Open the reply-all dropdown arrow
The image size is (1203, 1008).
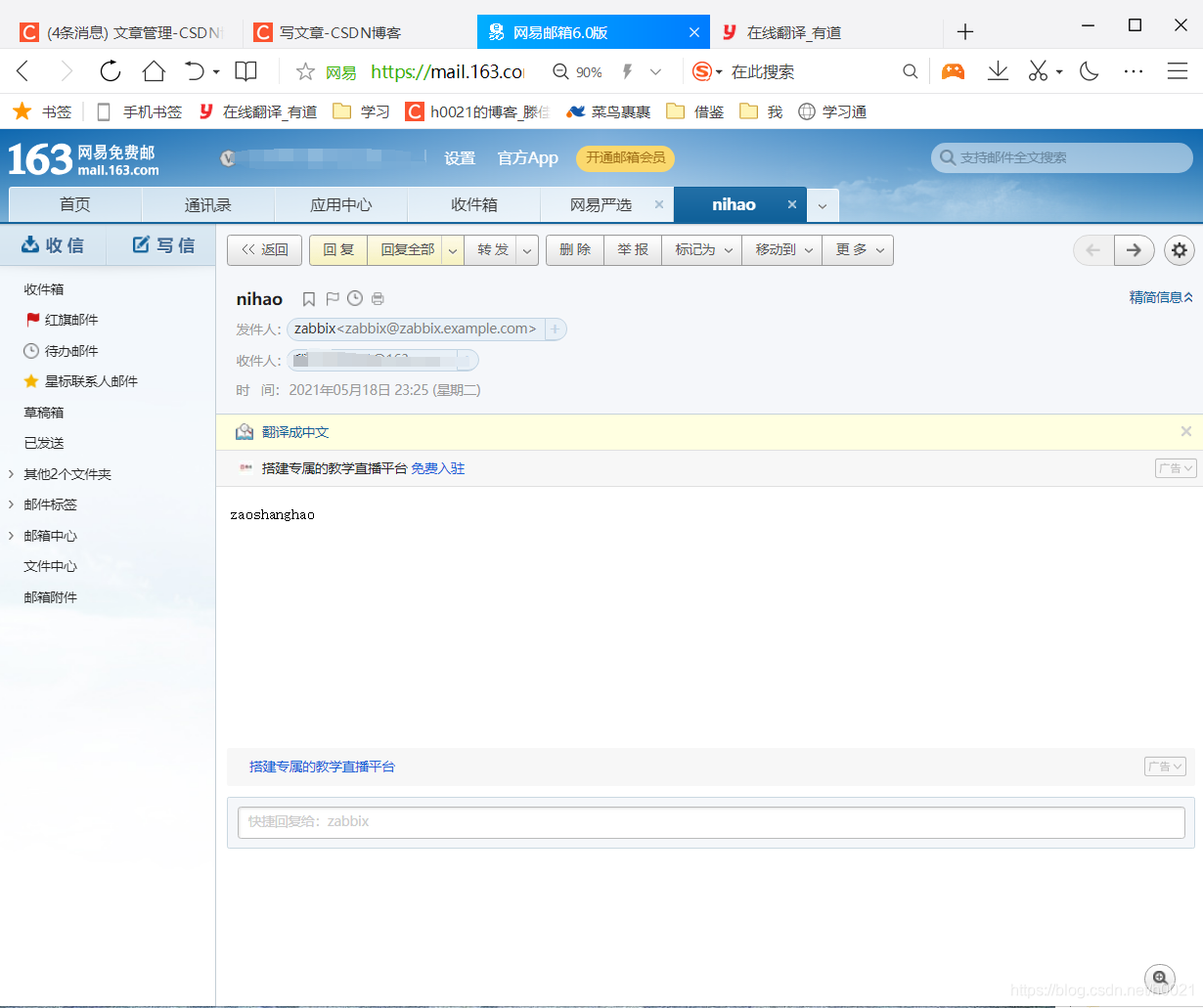click(452, 250)
